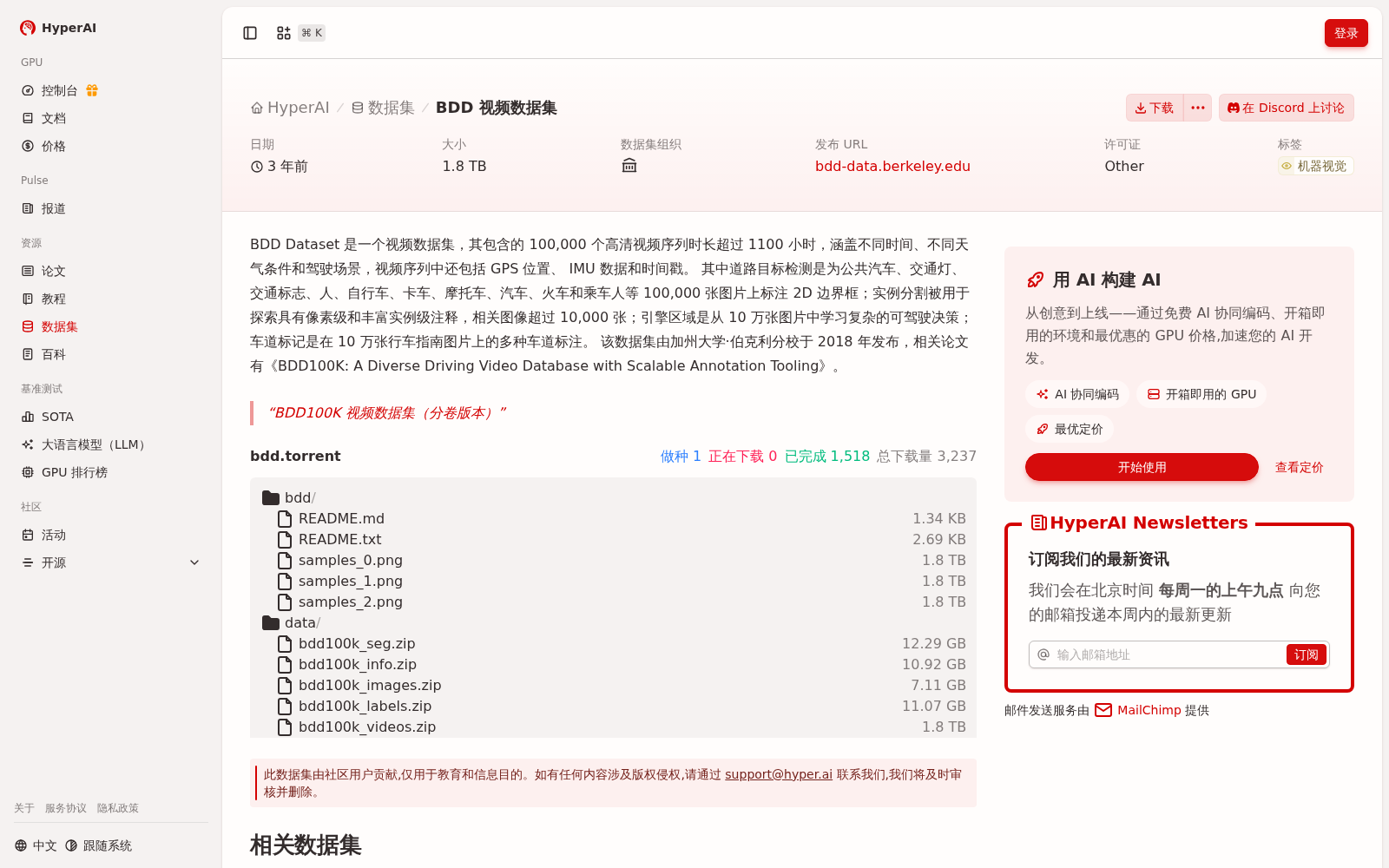This screenshot has height=868, width=1389.
Task: Click the newsletter icon beside HyperAI Newsletters
Action: [1038, 523]
